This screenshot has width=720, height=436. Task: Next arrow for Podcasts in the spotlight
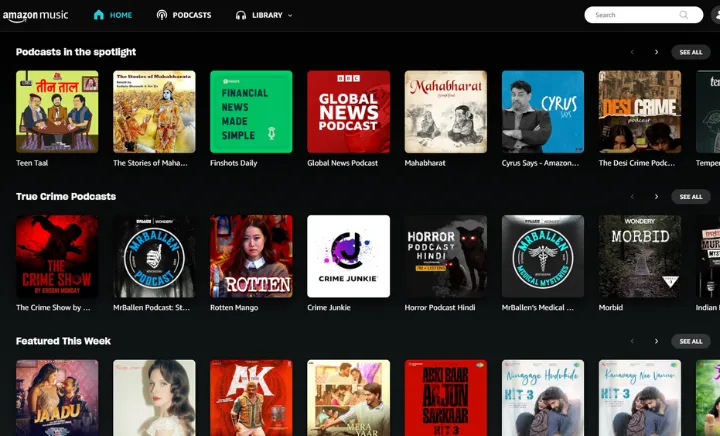click(x=656, y=52)
